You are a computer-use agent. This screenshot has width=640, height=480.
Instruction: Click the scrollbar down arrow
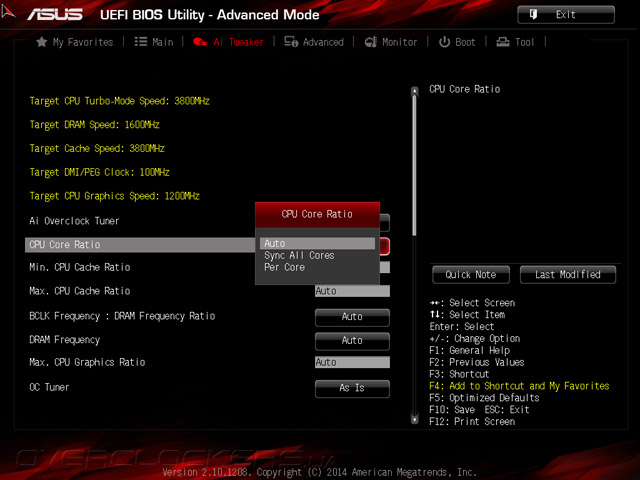[415, 419]
